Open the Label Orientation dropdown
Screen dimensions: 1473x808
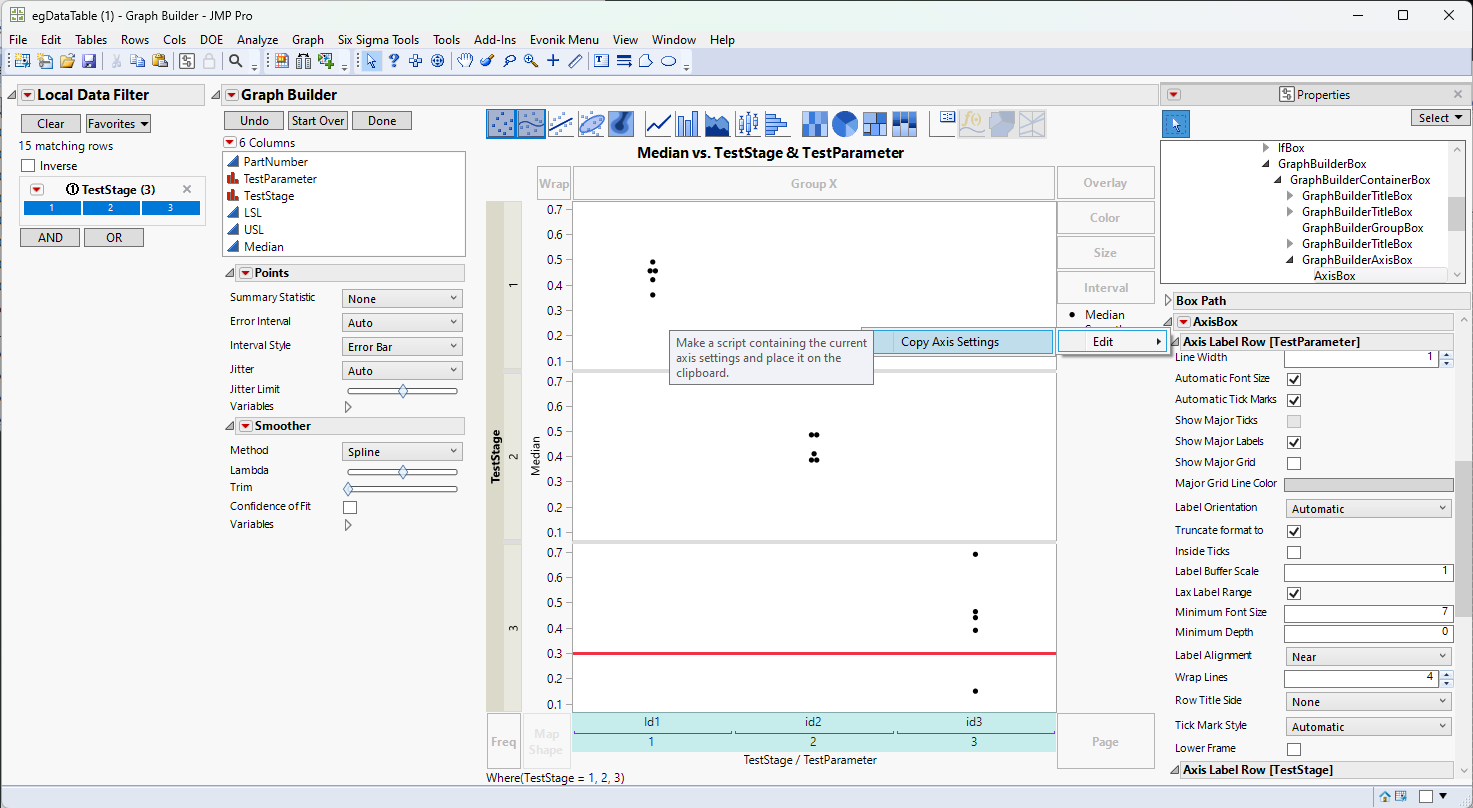[x=1368, y=509]
